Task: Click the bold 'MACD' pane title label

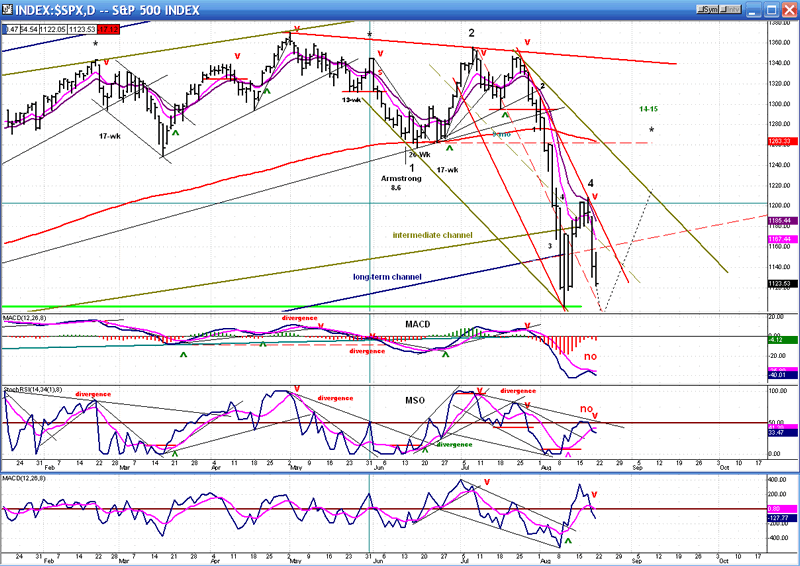Action: point(417,324)
